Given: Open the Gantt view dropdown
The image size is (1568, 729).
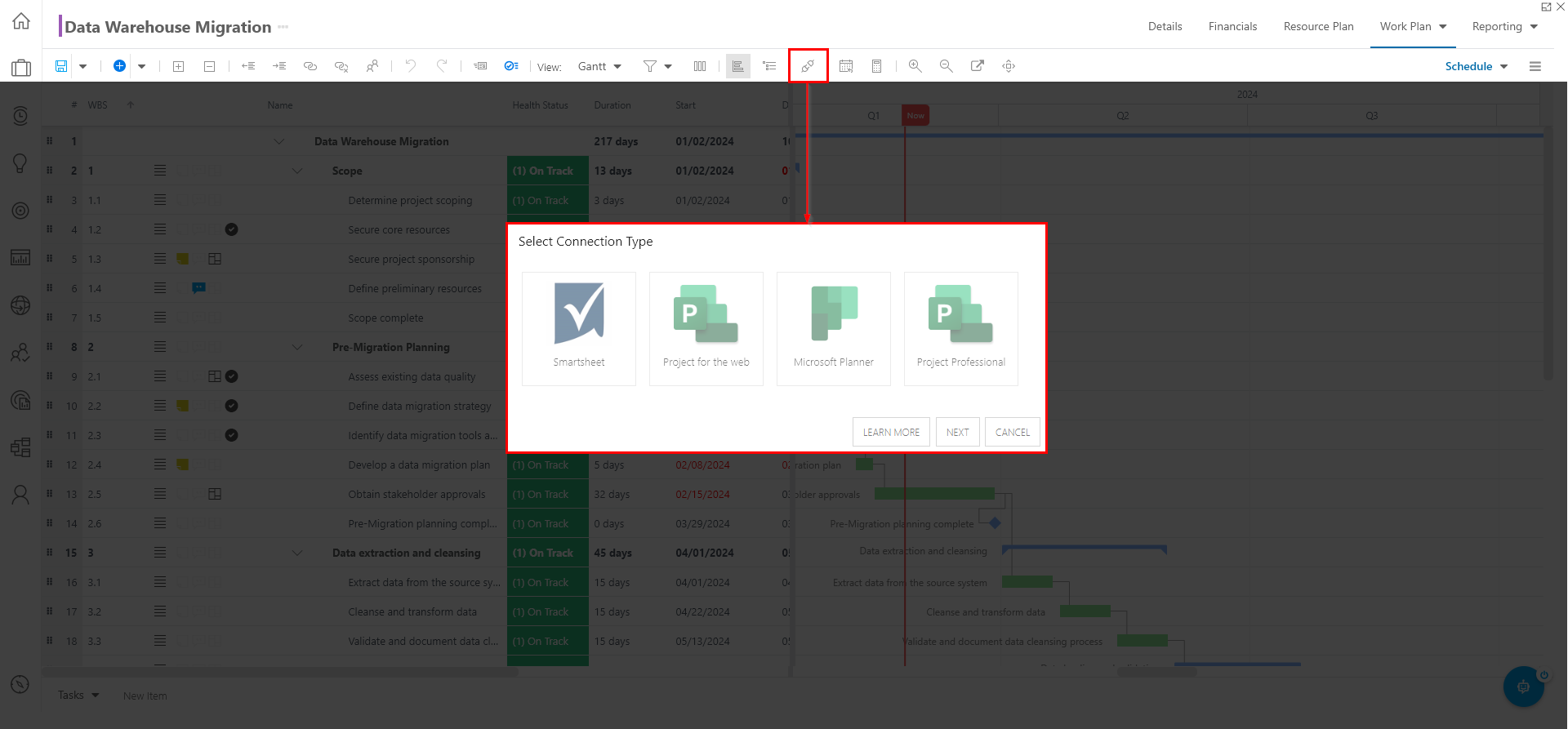Looking at the screenshot, I should point(599,66).
